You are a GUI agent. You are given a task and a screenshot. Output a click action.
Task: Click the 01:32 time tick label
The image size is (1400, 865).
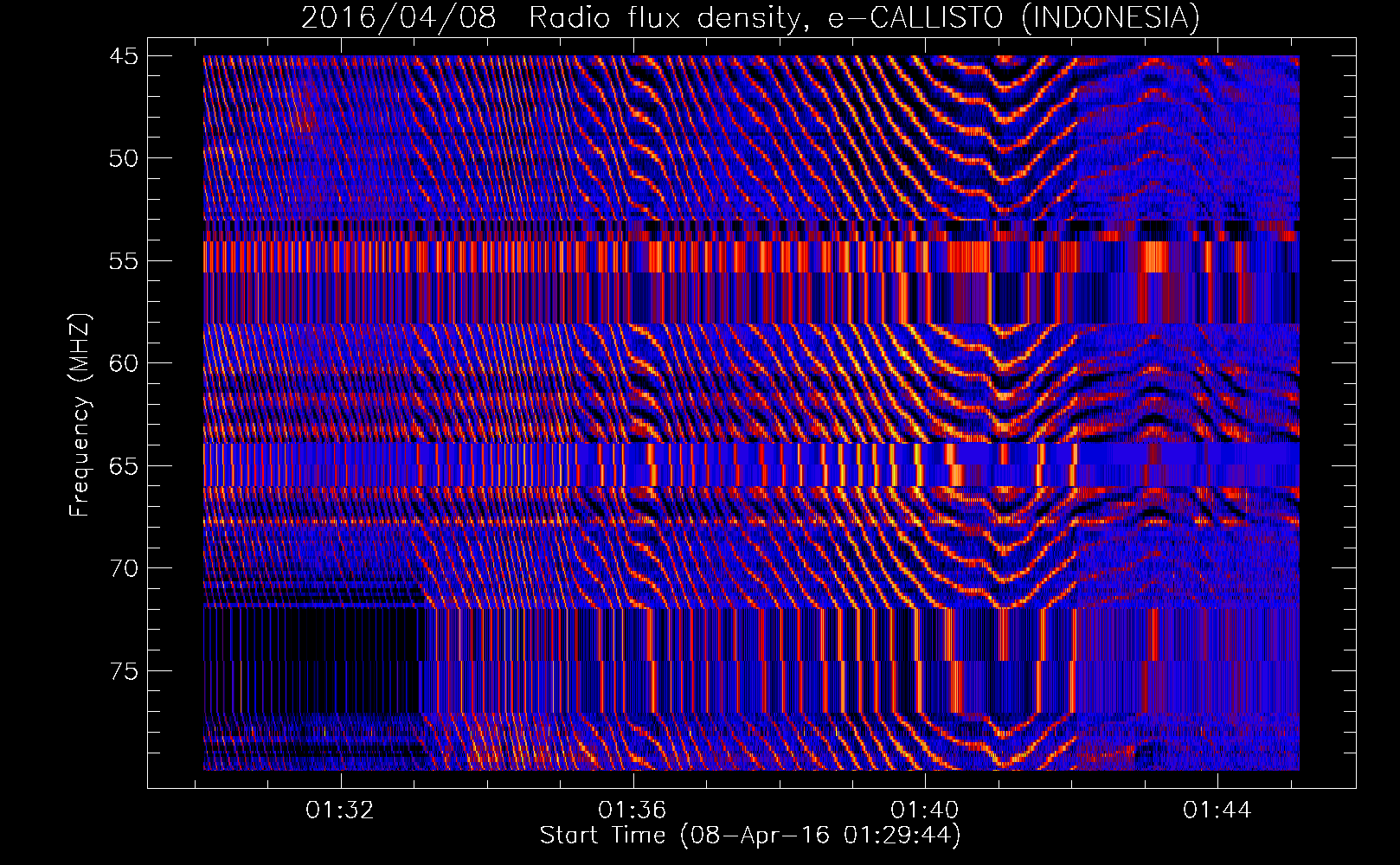coord(340,810)
